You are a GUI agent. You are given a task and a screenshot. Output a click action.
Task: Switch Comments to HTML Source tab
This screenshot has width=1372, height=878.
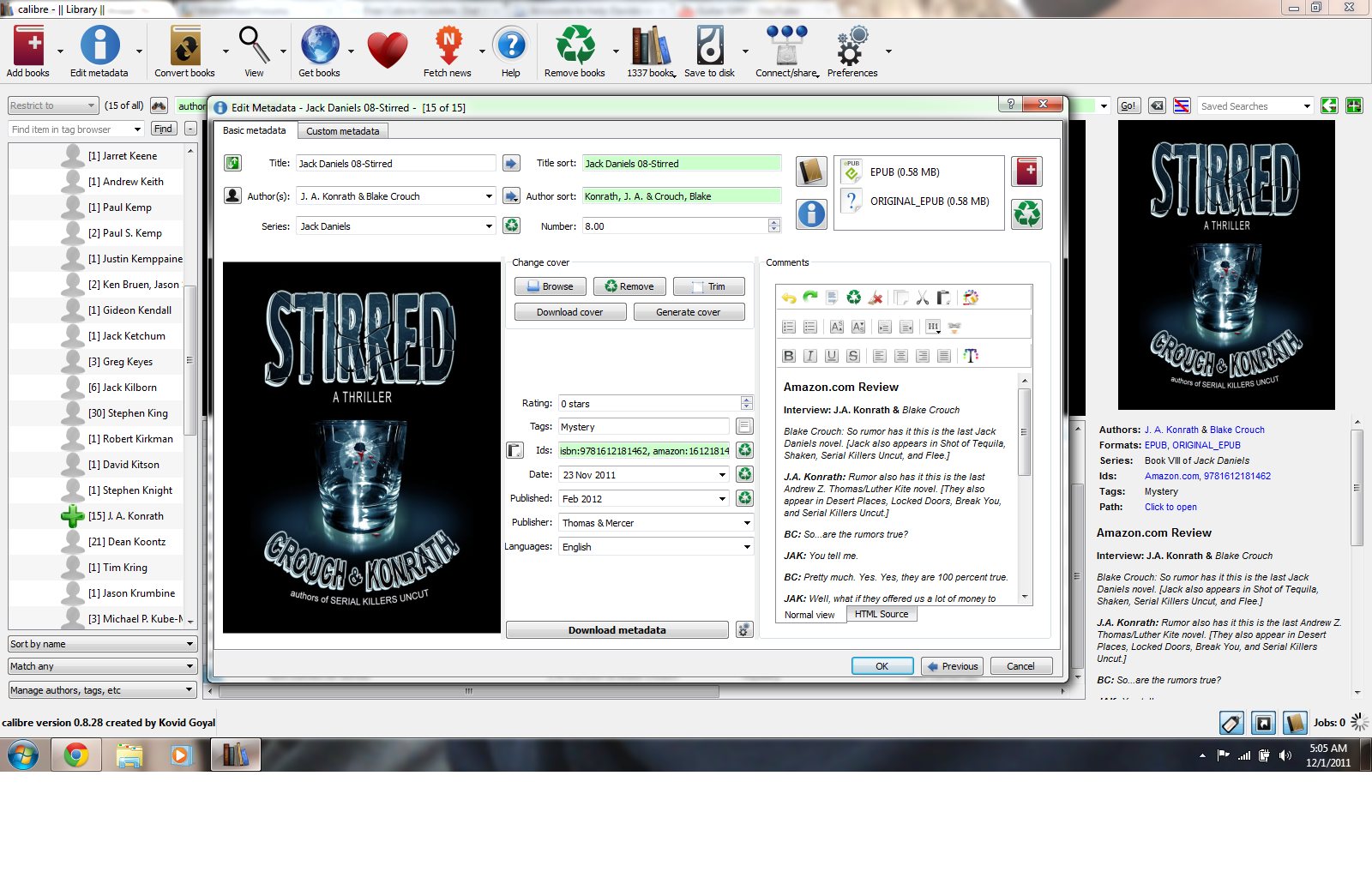(x=882, y=614)
